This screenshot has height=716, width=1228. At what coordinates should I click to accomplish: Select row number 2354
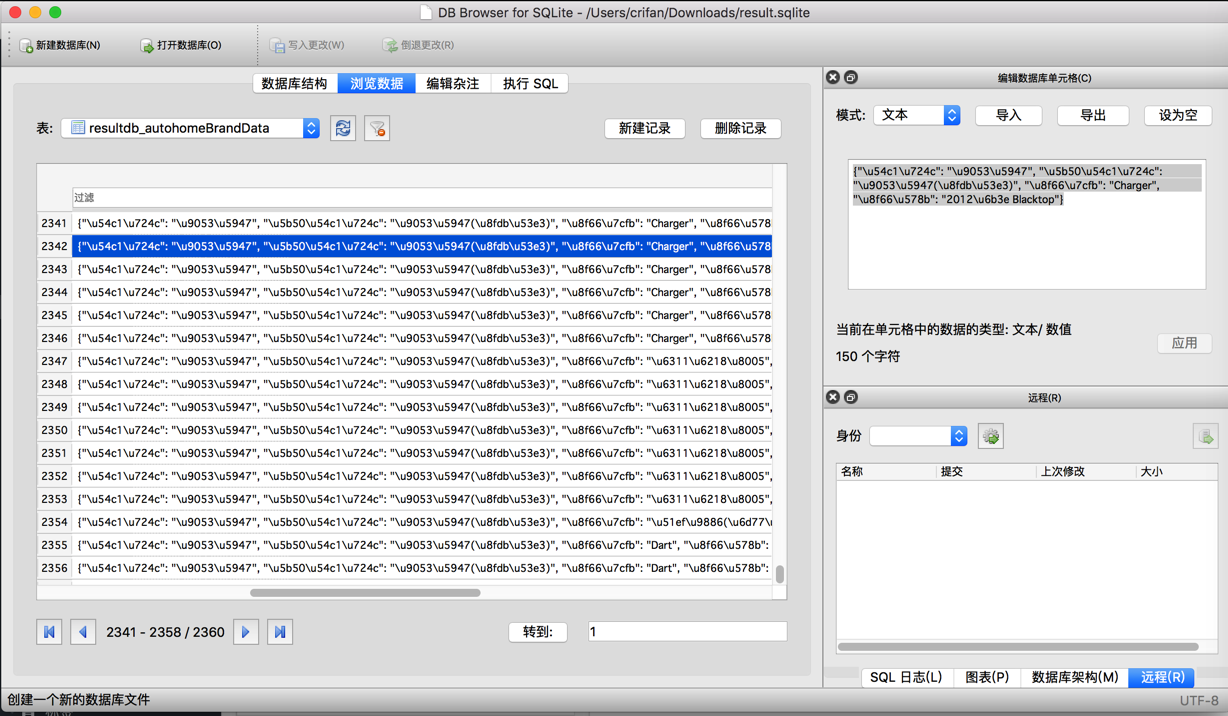tap(54, 522)
